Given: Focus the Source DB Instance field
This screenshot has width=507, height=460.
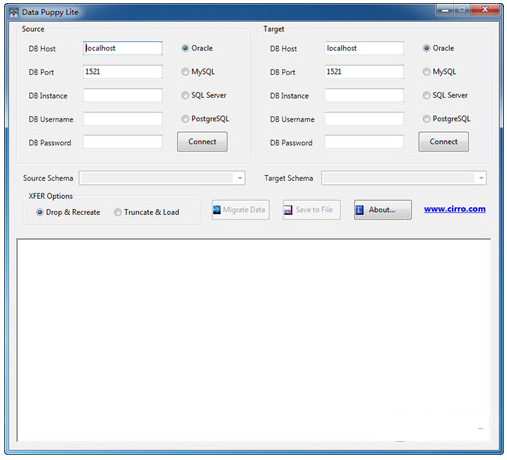Looking at the screenshot, I should coord(123,95).
